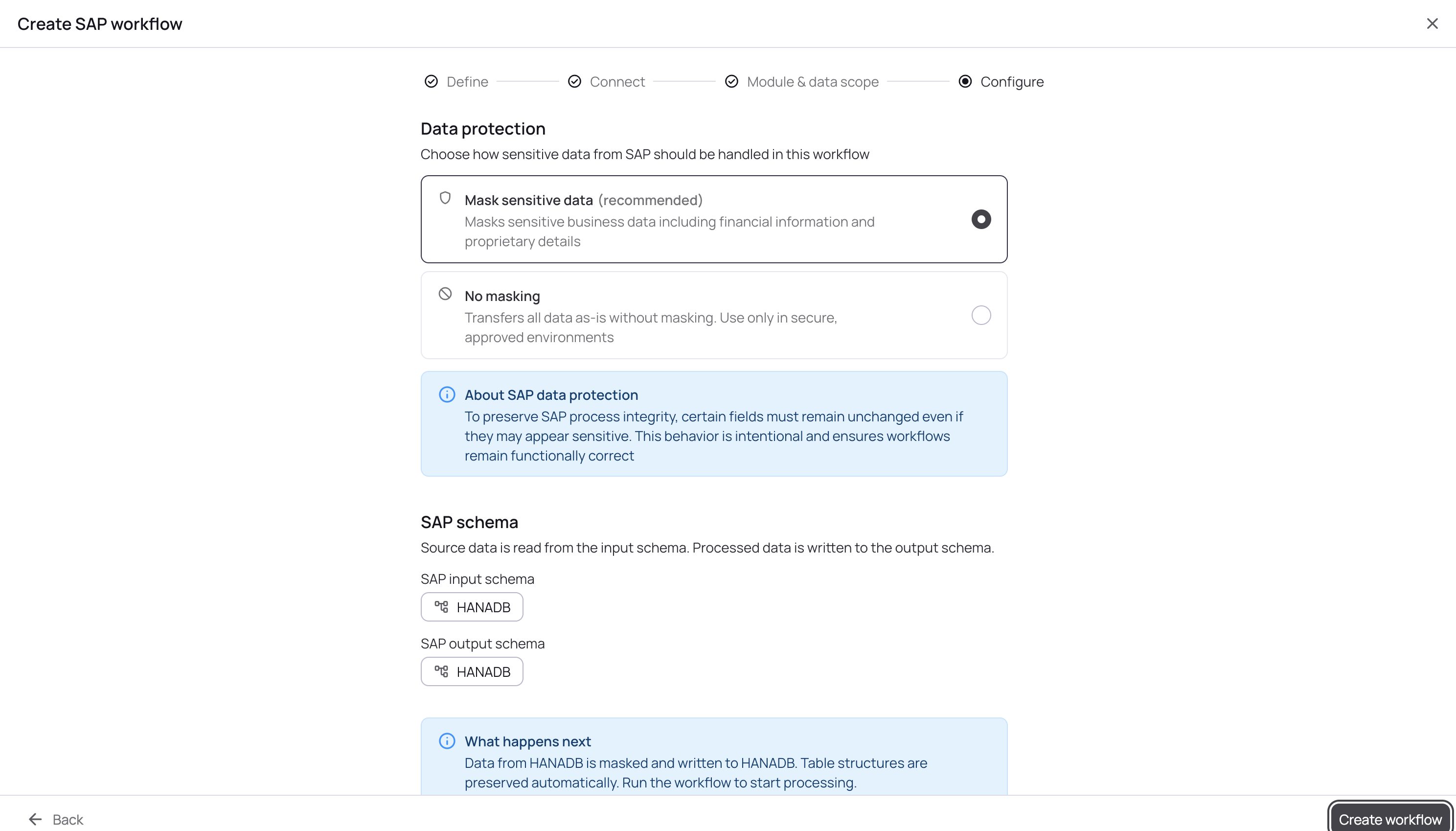Switch to the Define step

pyautogui.click(x=467, y=82)
